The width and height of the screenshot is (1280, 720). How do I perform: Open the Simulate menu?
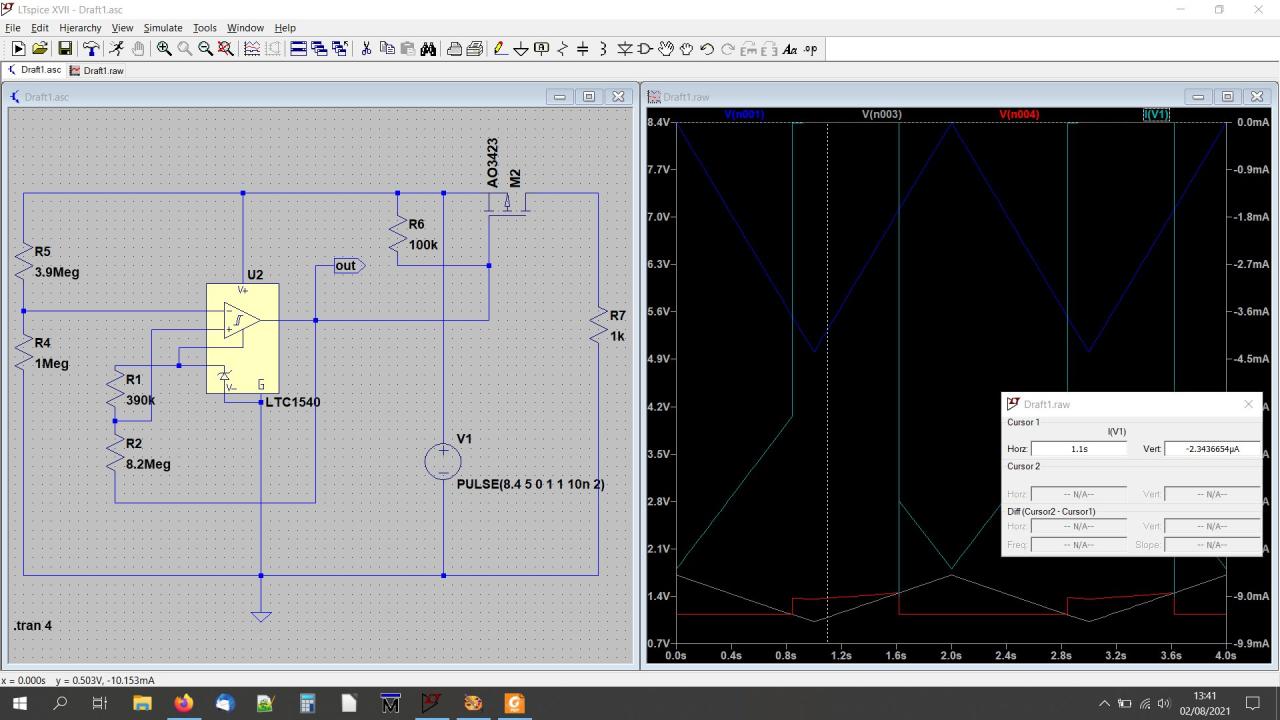coord(162,28)
